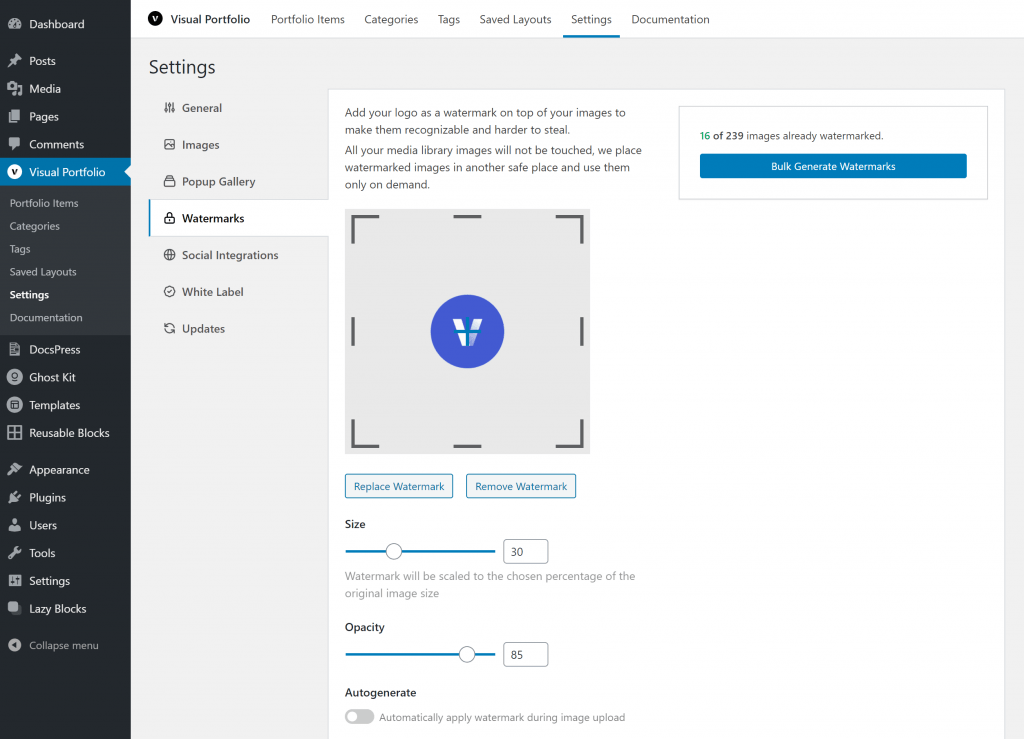Click the Comments speech bubble icon

(14, 144)
